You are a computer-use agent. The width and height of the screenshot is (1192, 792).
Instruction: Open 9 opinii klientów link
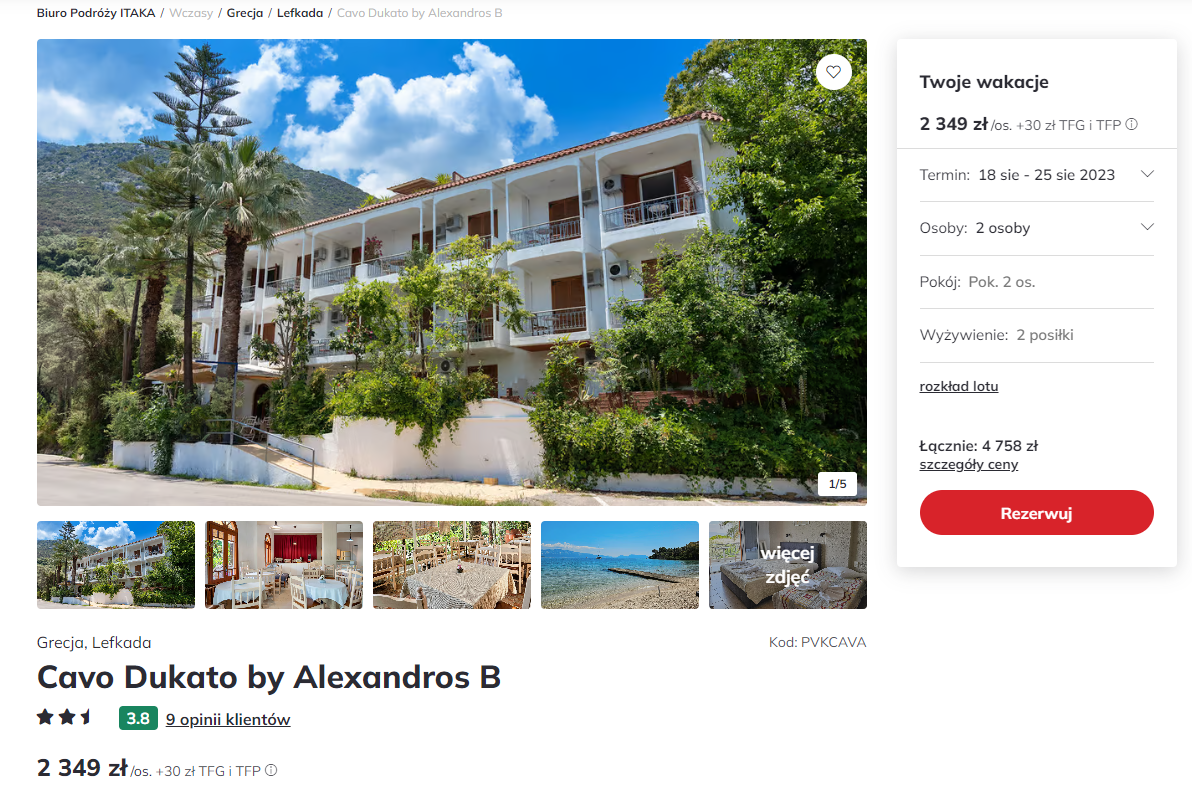[x=228, y=719]
